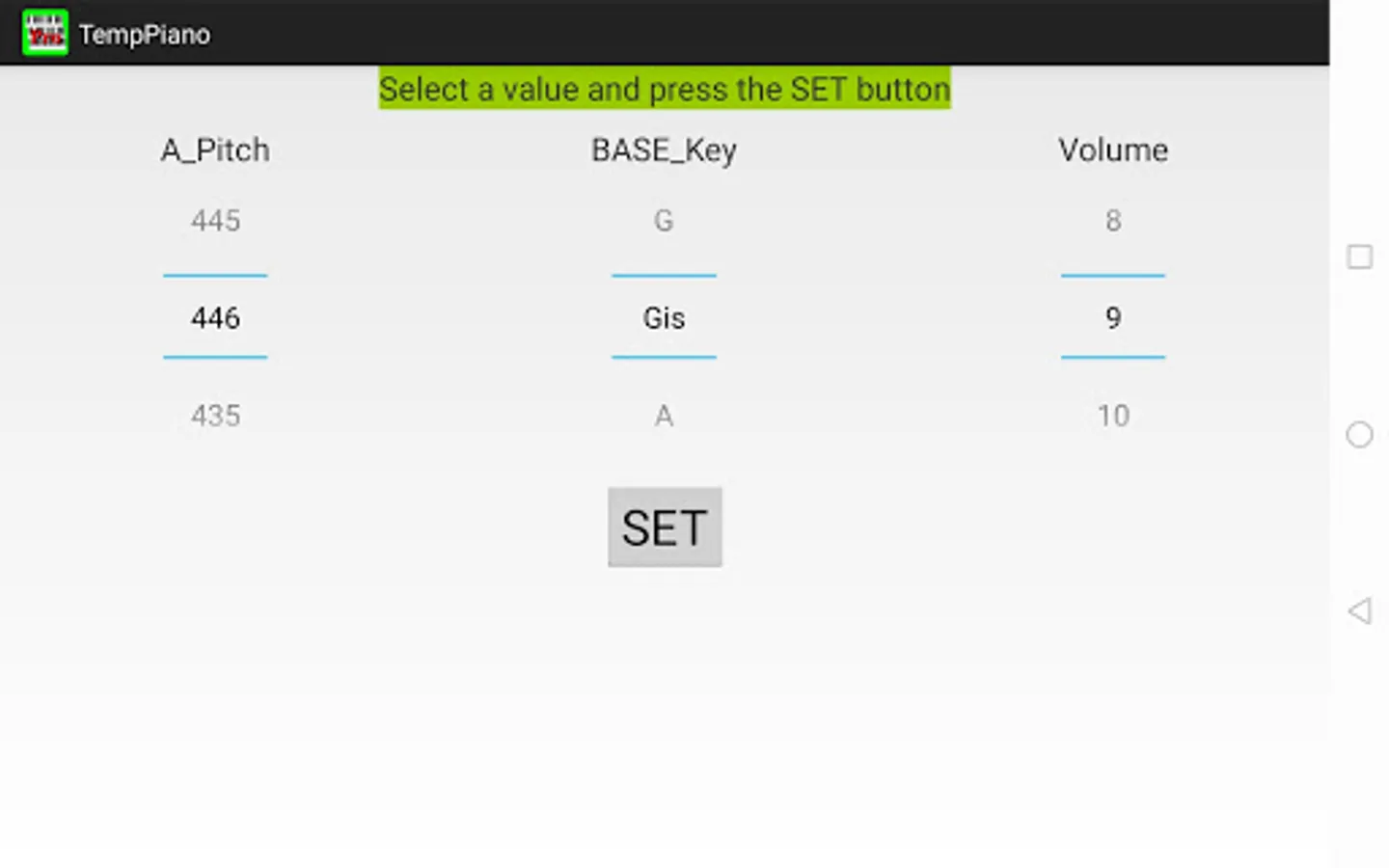Click the Volume column label
This screenshot has width=1389, height=868.
(x=1113, y=150)
